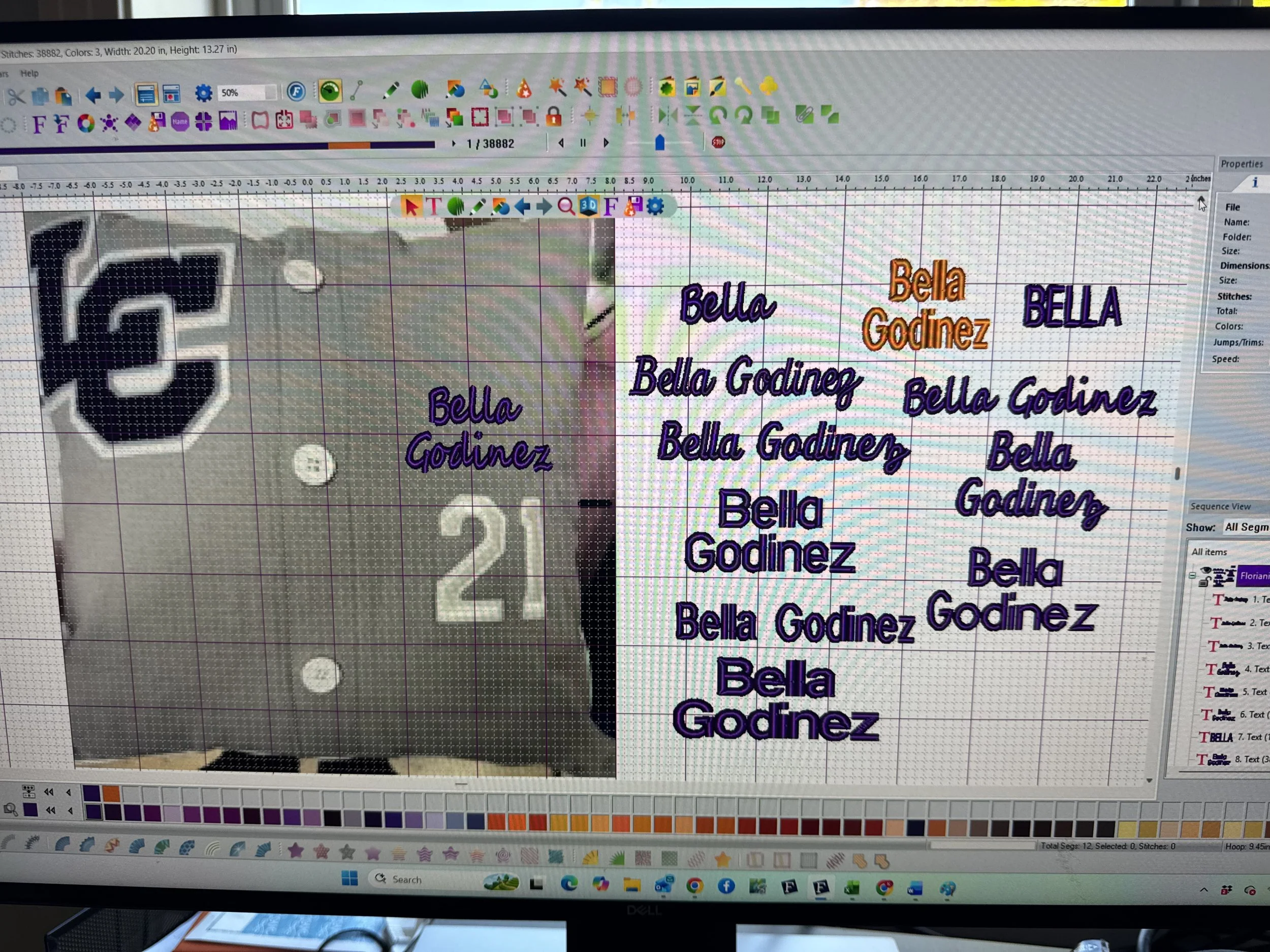The image size is (1270, 952).
Task: Open File Explorer from the taskbar
Action: [631, 885]
